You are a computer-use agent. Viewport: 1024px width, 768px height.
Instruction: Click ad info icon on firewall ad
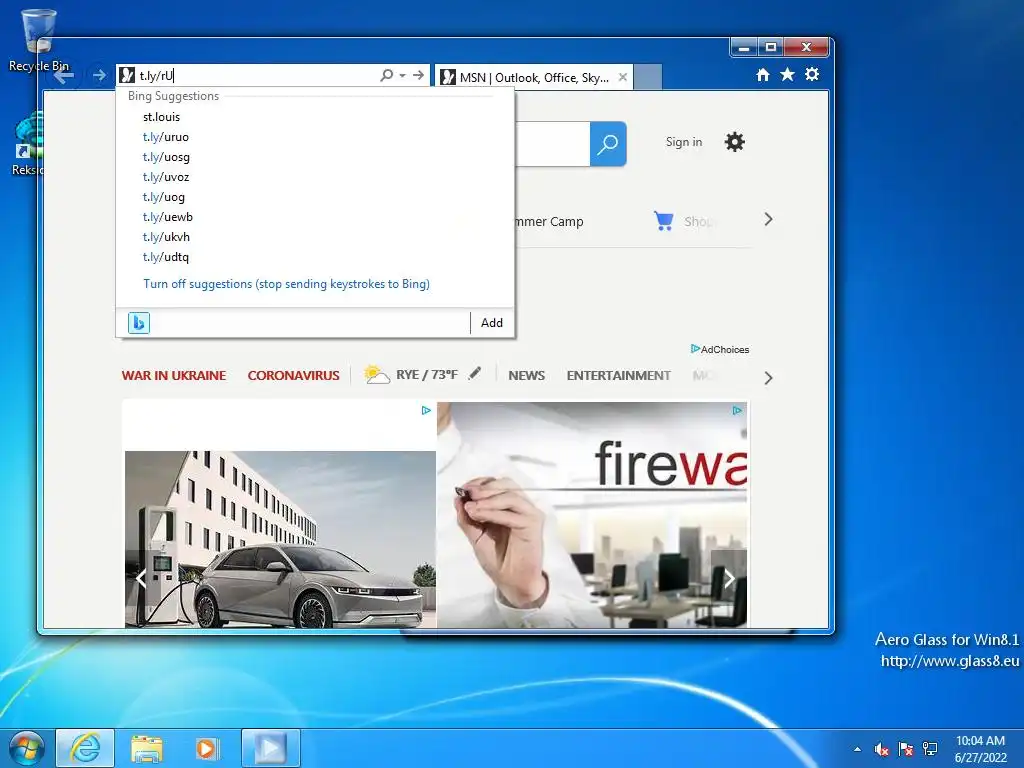click(737, 410)
